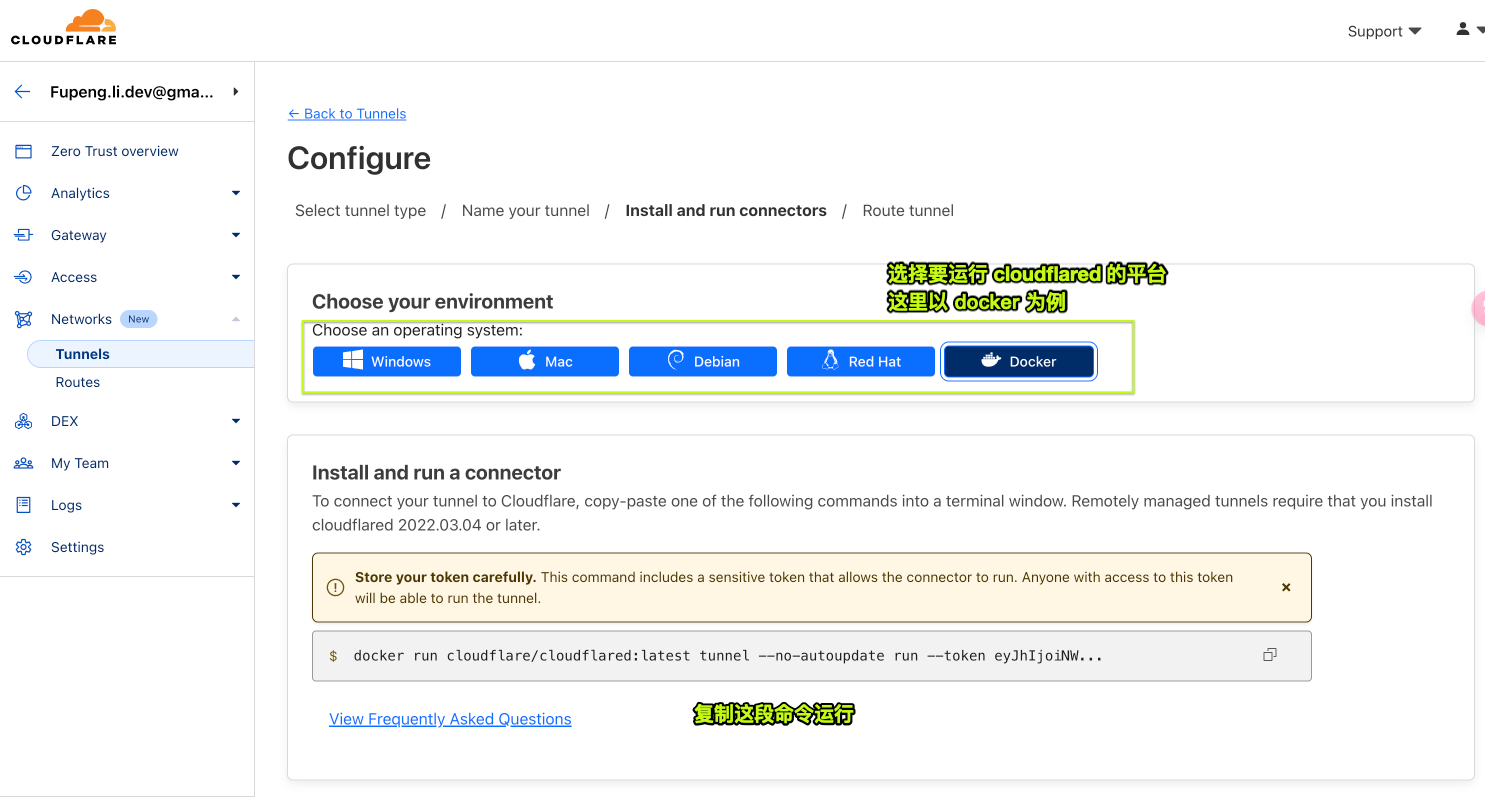The height and width of the screenshot is (797, 1485).
Task: Open the Support dropdown
Action: pos(1384,31)
